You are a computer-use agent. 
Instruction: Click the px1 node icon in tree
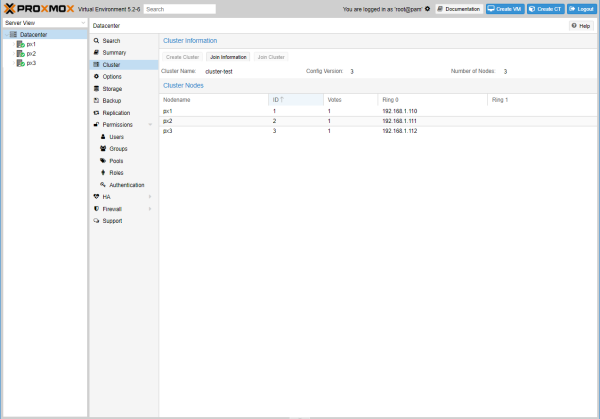(x=20, y=44)
